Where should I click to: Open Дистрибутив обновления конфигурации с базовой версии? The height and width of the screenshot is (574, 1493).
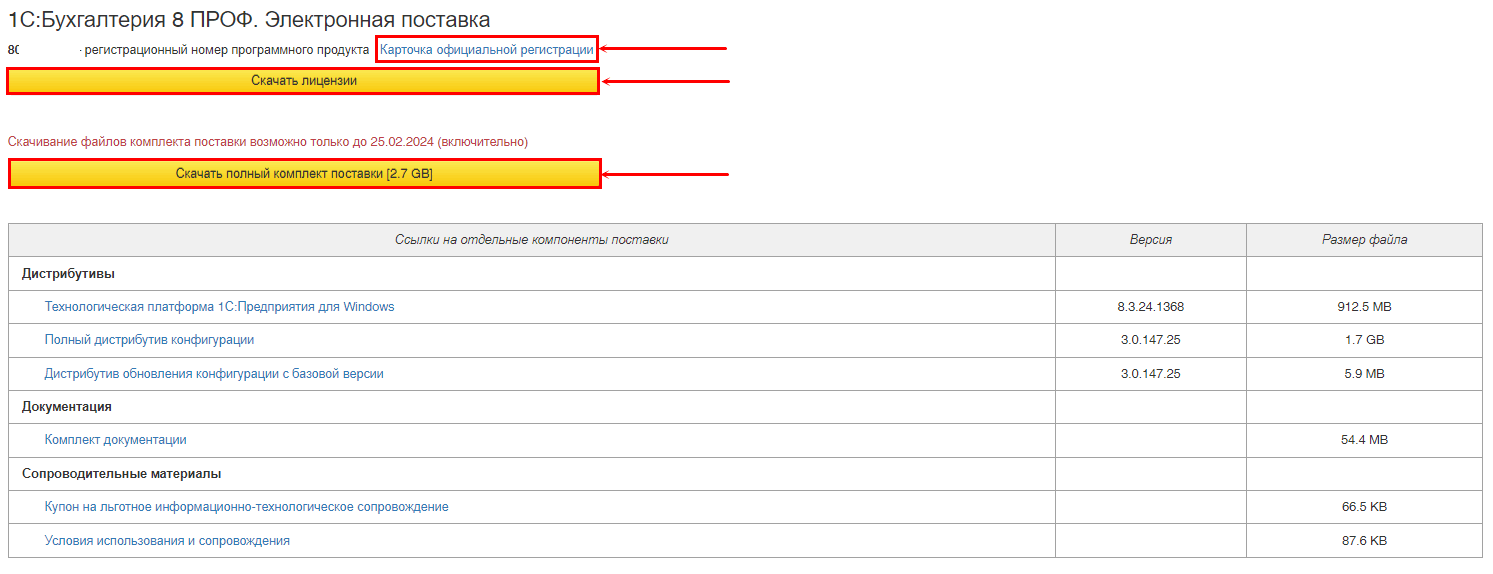tap(214, 374)
